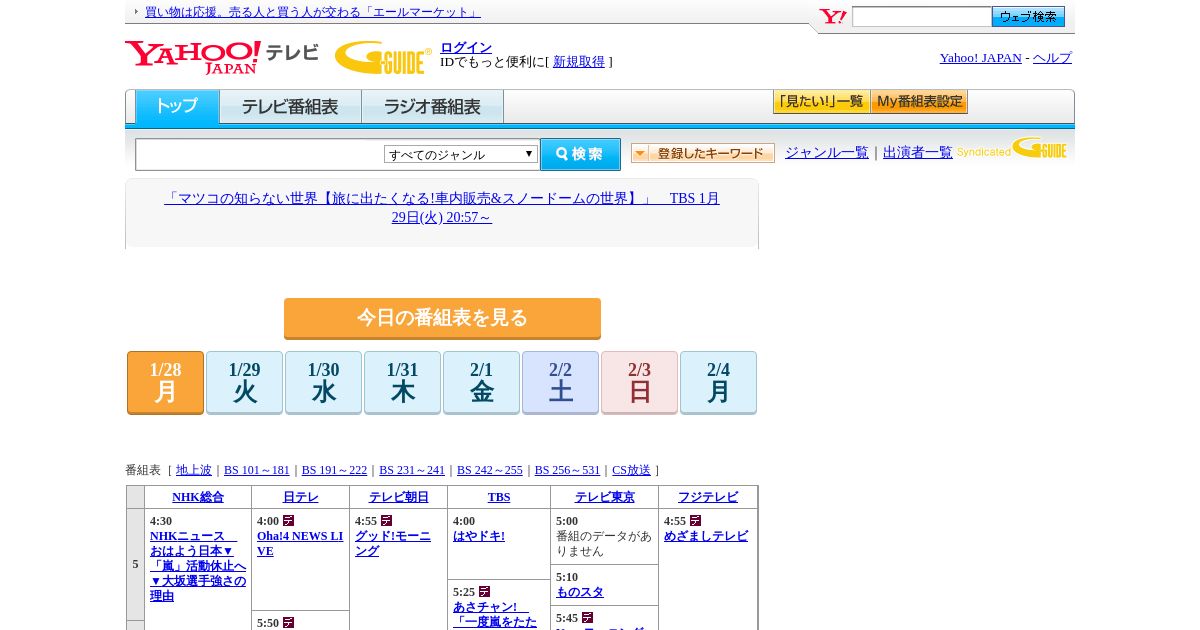Open the ヘルプ link
Screen dimensions: 1200x630
pyautogui.click(x=1052, y=57)
